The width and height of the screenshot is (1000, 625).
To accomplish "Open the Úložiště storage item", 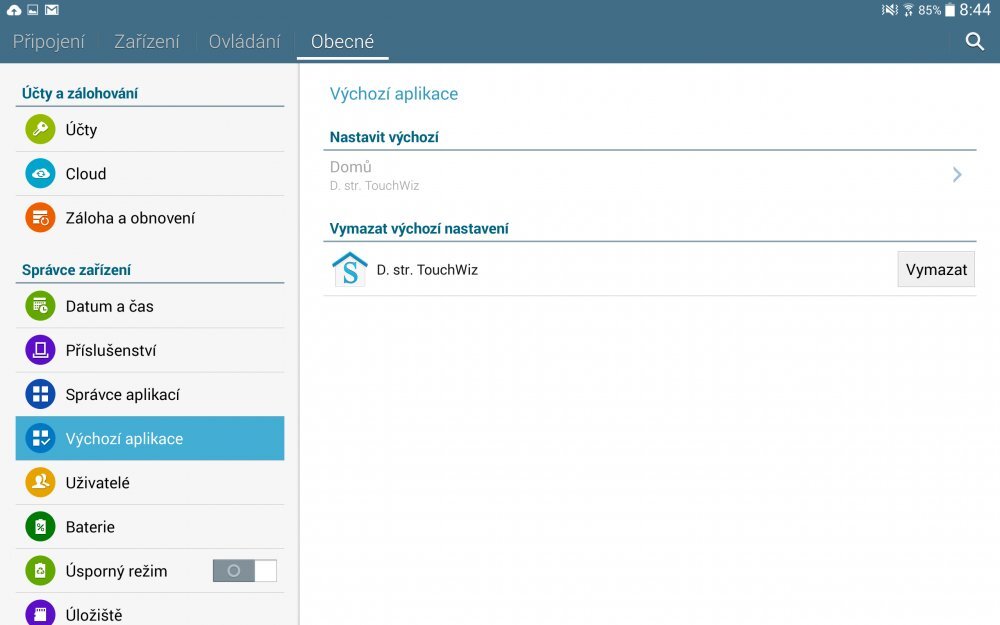I will coord(150,612).
